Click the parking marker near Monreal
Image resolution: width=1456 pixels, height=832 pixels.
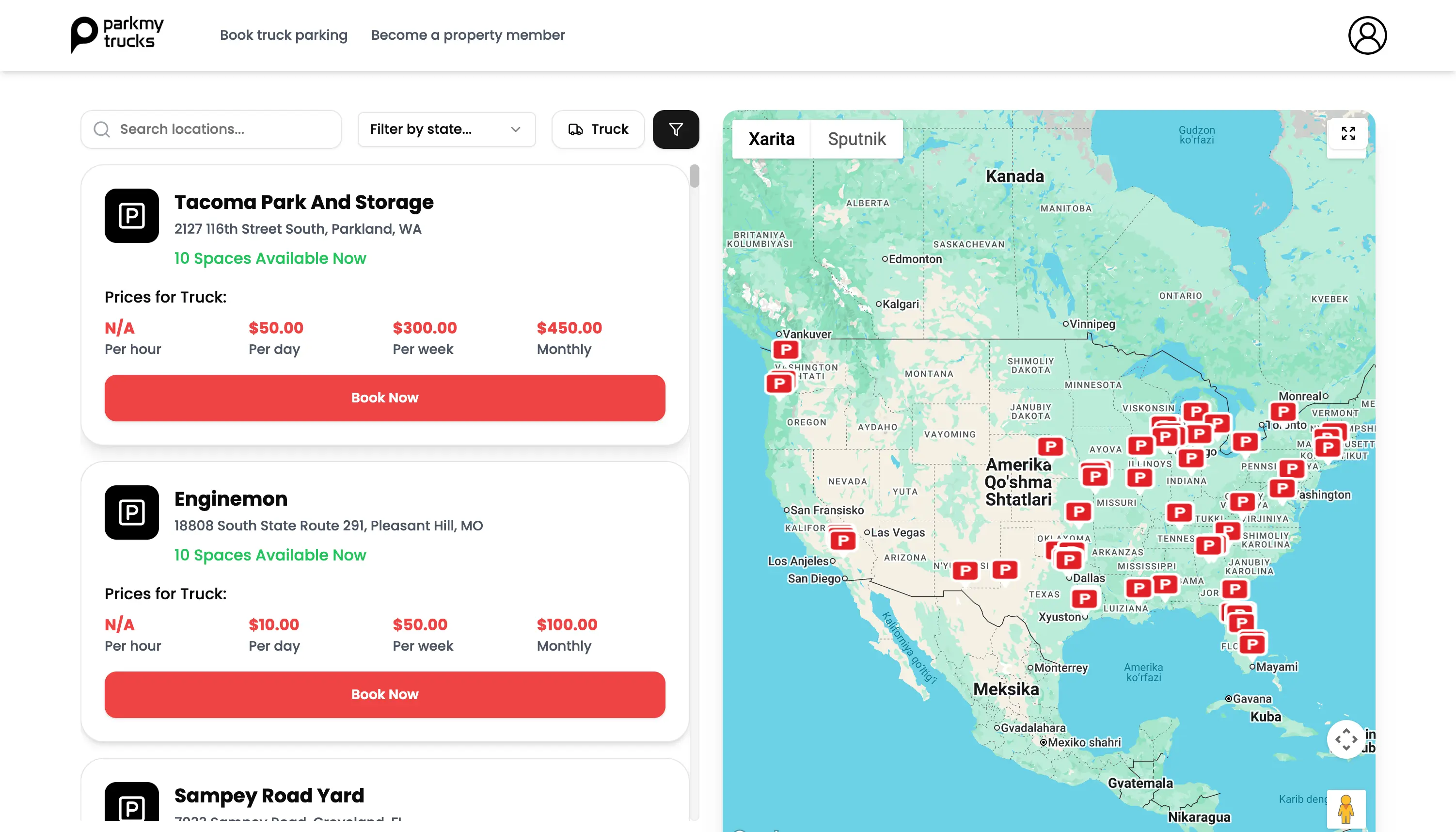pos(1283,412)
